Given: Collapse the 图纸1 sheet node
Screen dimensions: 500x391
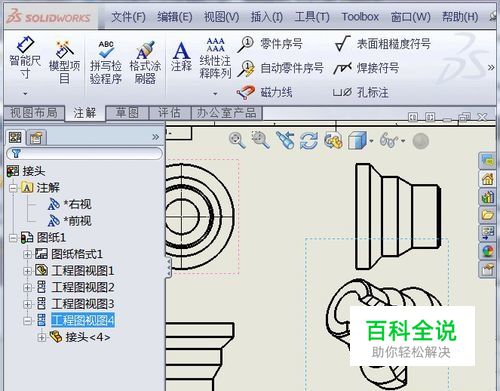Looking at the screenshot, I should point(13,238).
